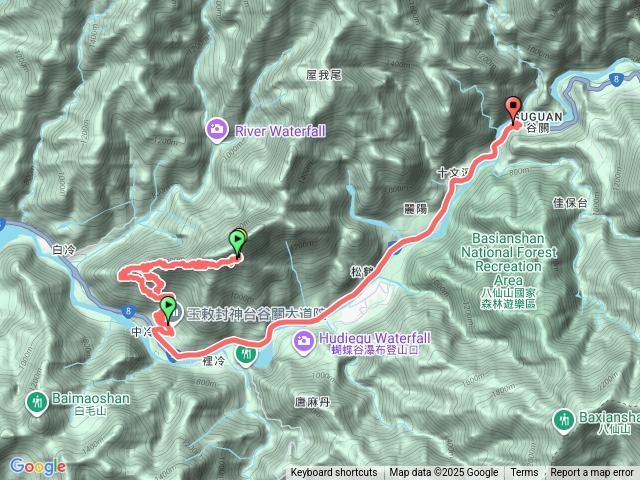Click the Hudiequ Waterfall text label
Screen dimensions: 640x480
tap(375, 338)
